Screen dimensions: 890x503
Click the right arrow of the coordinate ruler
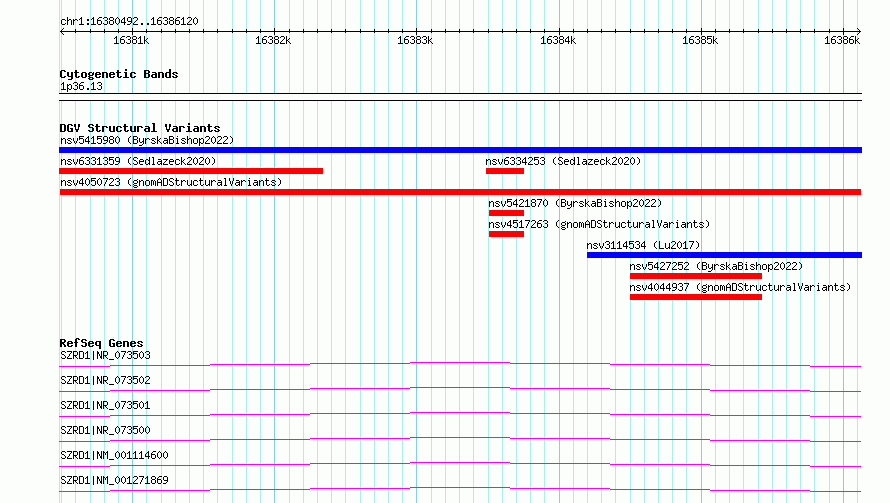click(859, 31)
